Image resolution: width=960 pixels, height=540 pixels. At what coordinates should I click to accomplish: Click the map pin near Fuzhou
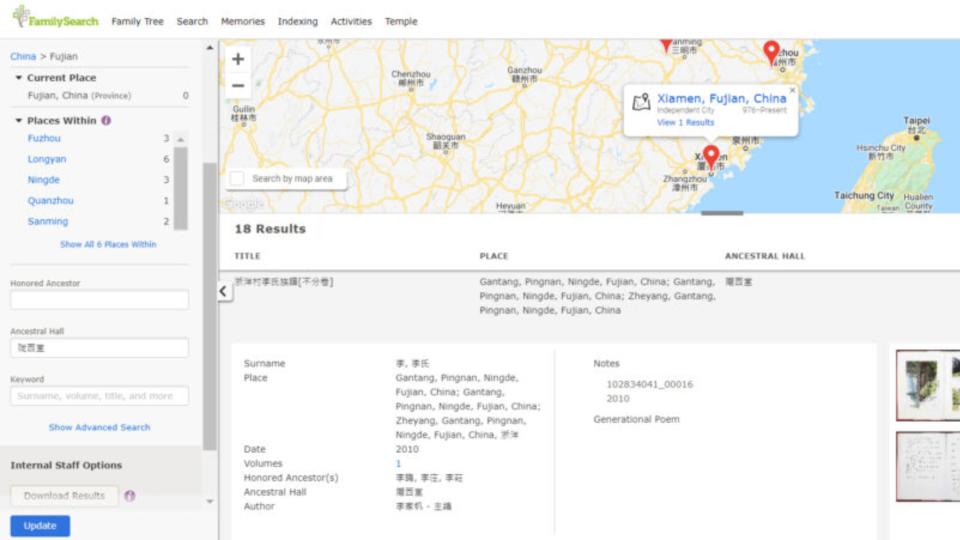pyautogui.click(x=771, y=50)
